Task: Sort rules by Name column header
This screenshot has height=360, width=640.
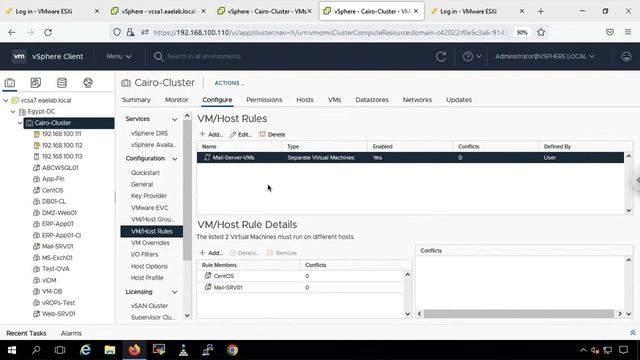Action: (x=209, y=147)
